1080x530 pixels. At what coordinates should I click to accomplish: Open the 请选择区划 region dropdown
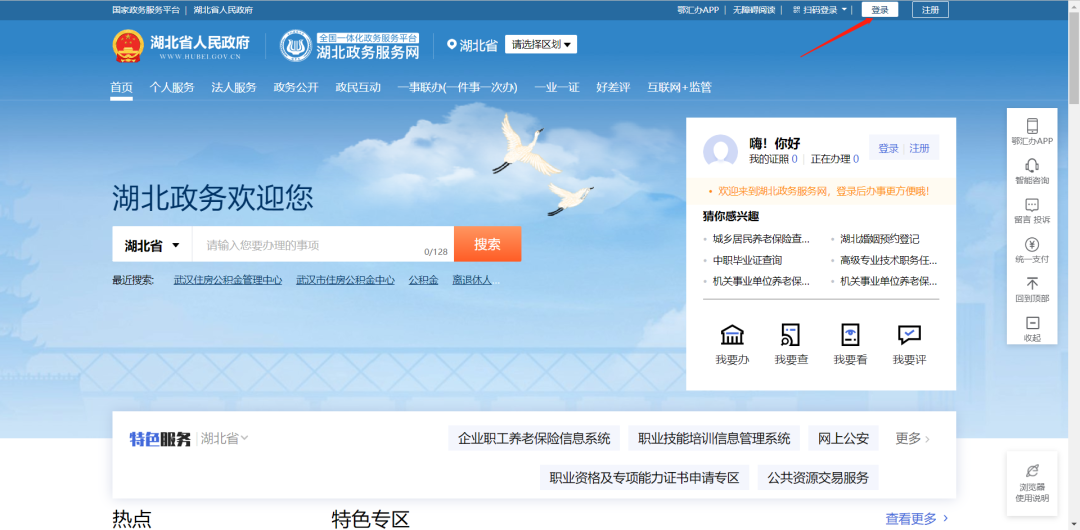[541, 45]
